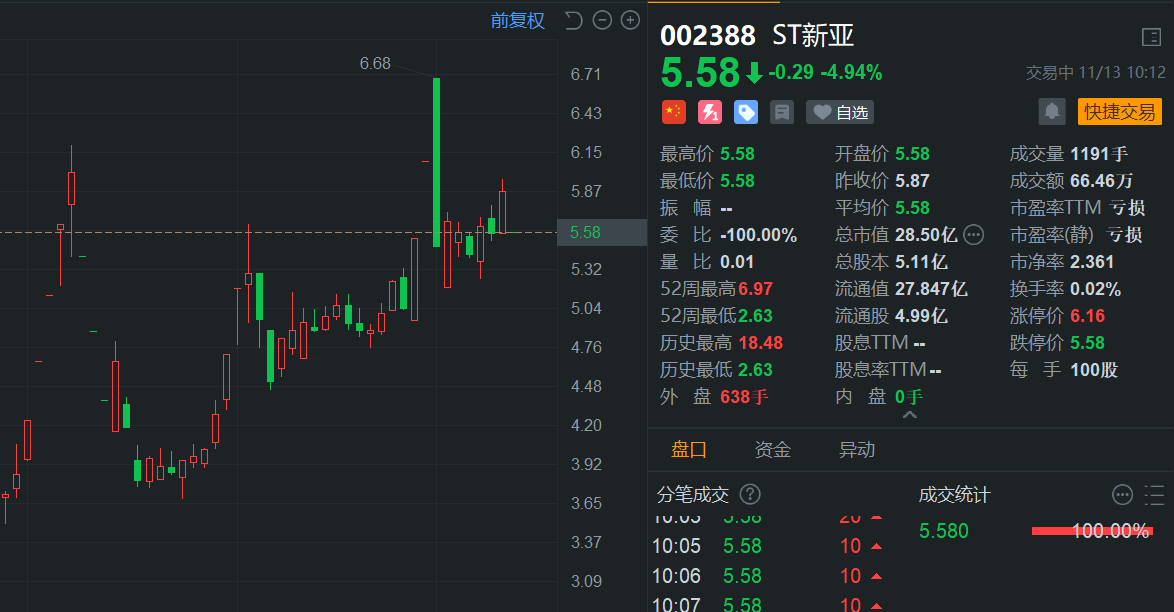The height and width of the screenshot is (612, 1174).
Task: Switch to the 资金 tab
Action: click(773, 449)
